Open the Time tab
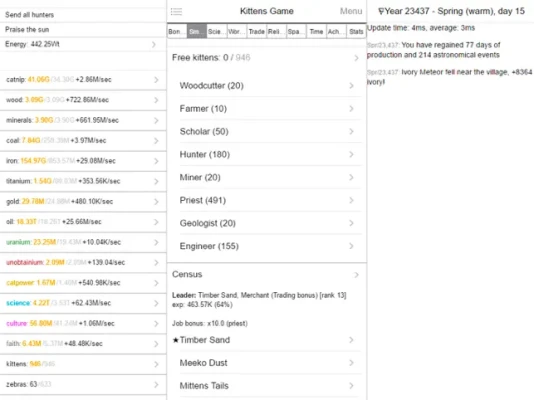534x400 pixels. click(x=316, y=32)
